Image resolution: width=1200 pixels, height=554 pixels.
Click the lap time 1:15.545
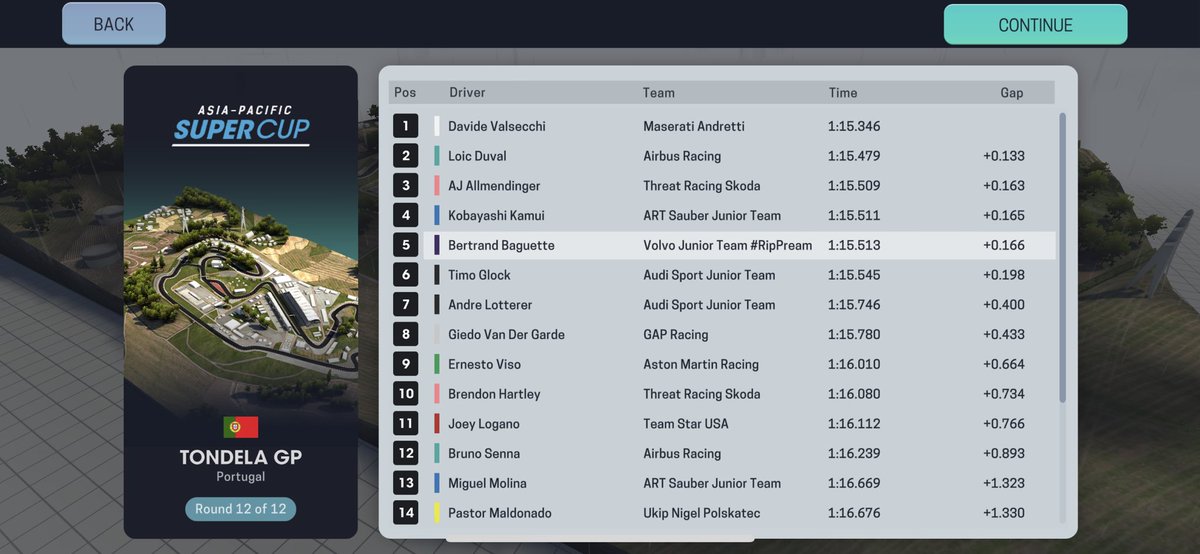854,275
